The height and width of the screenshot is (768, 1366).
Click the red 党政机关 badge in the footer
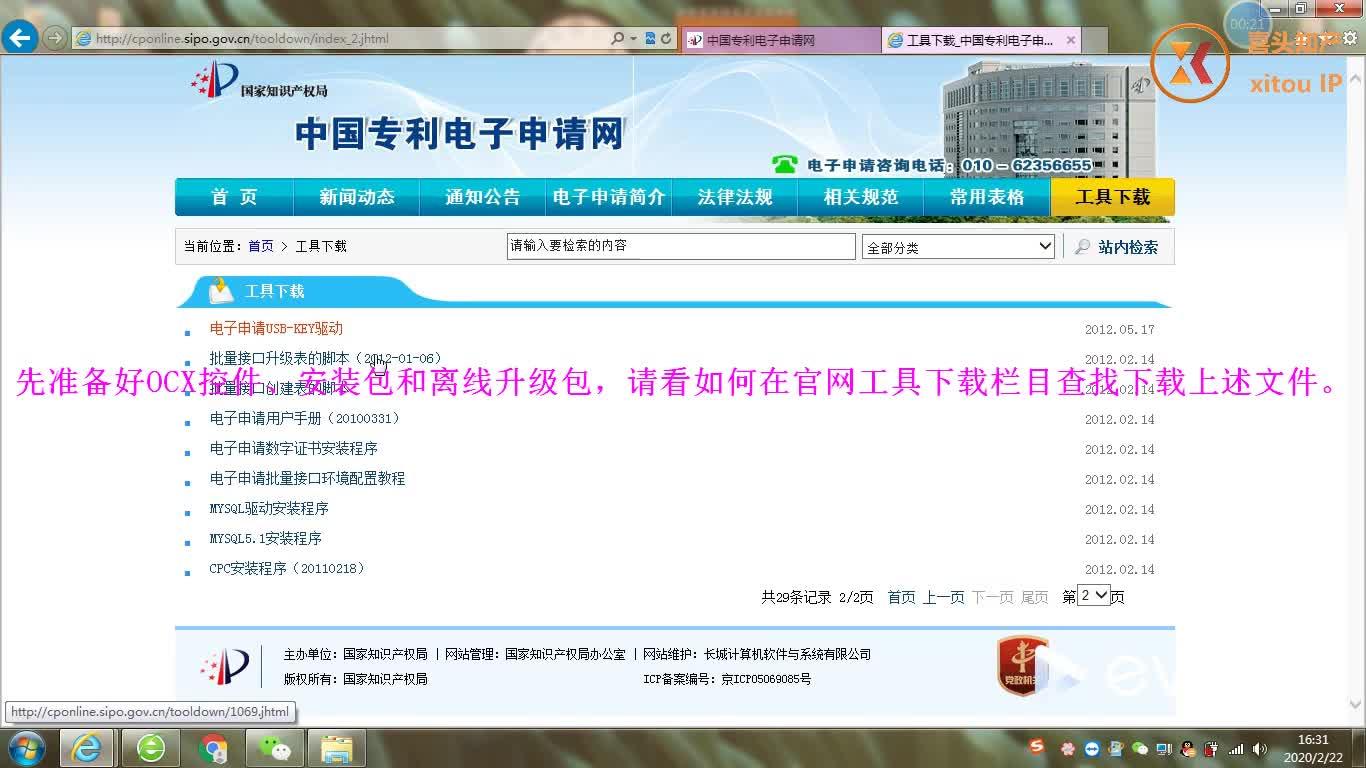[1022, 666]
